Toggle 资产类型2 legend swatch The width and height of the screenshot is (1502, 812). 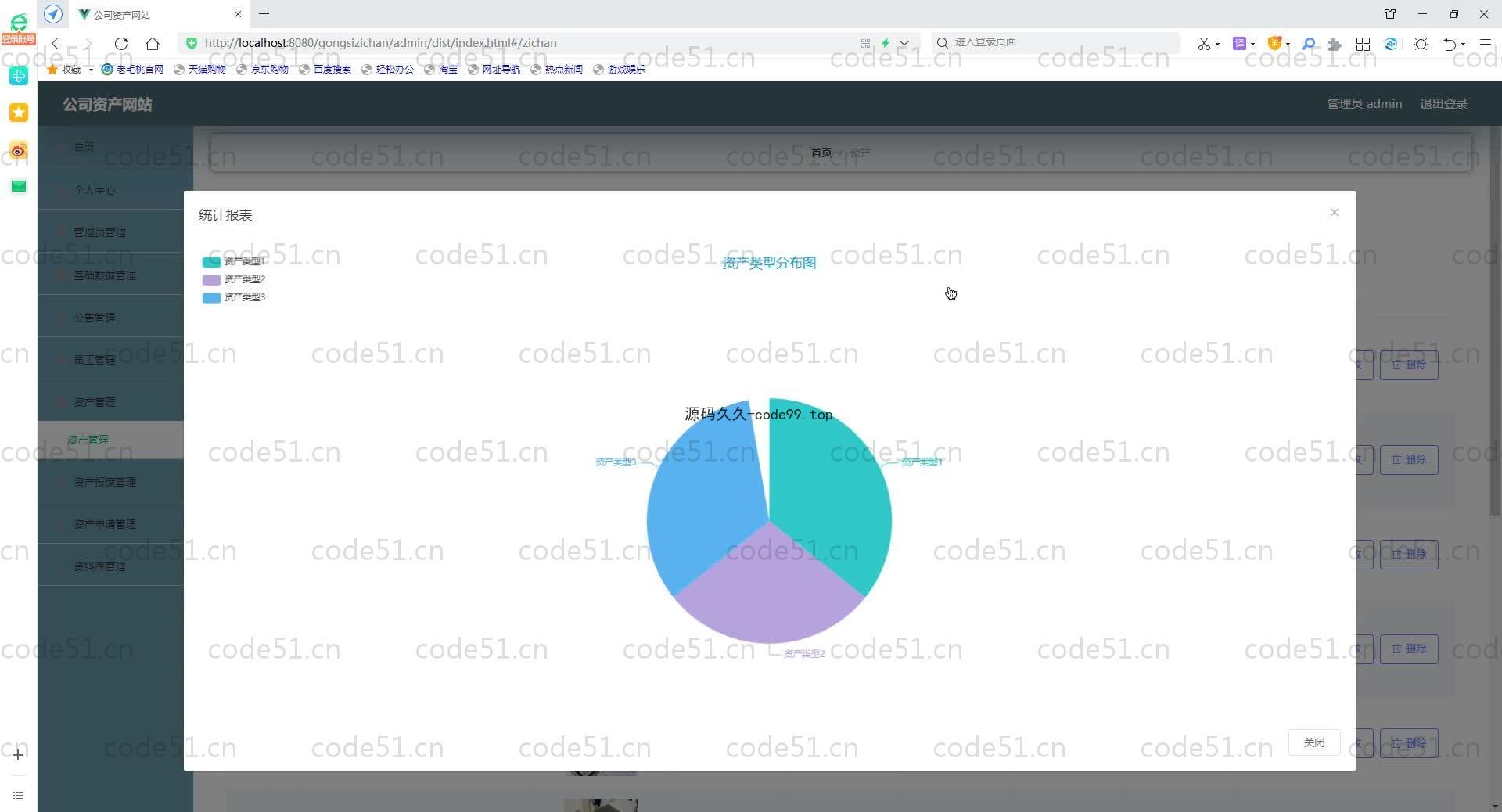click(211, 279)
